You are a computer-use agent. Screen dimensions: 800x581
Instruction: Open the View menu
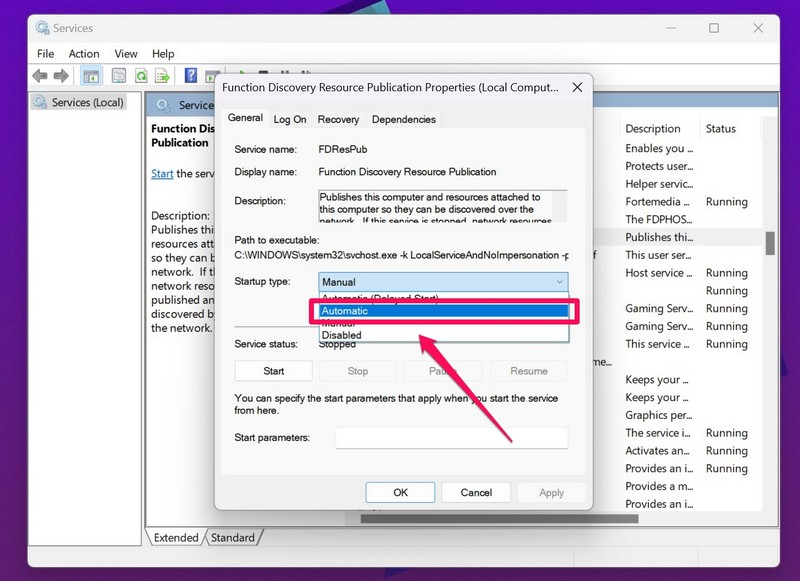point(126,54)
